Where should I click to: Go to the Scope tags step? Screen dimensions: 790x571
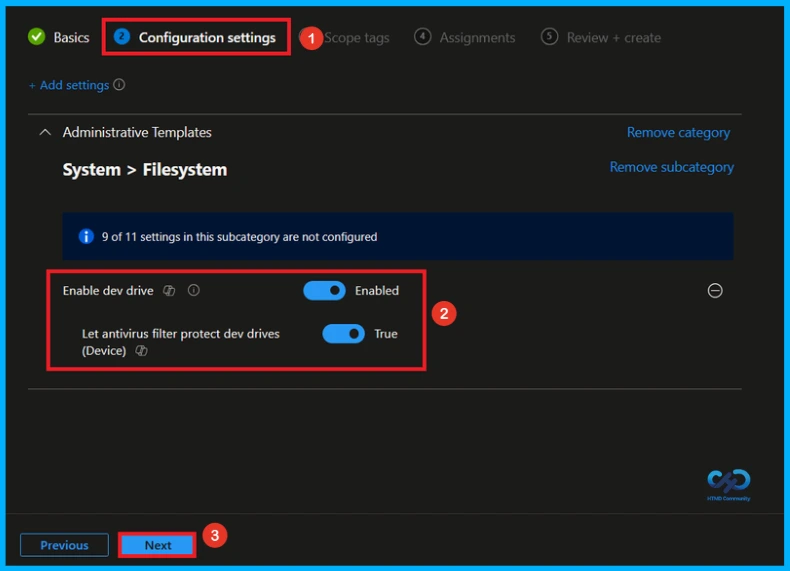(x=356, y=38)
